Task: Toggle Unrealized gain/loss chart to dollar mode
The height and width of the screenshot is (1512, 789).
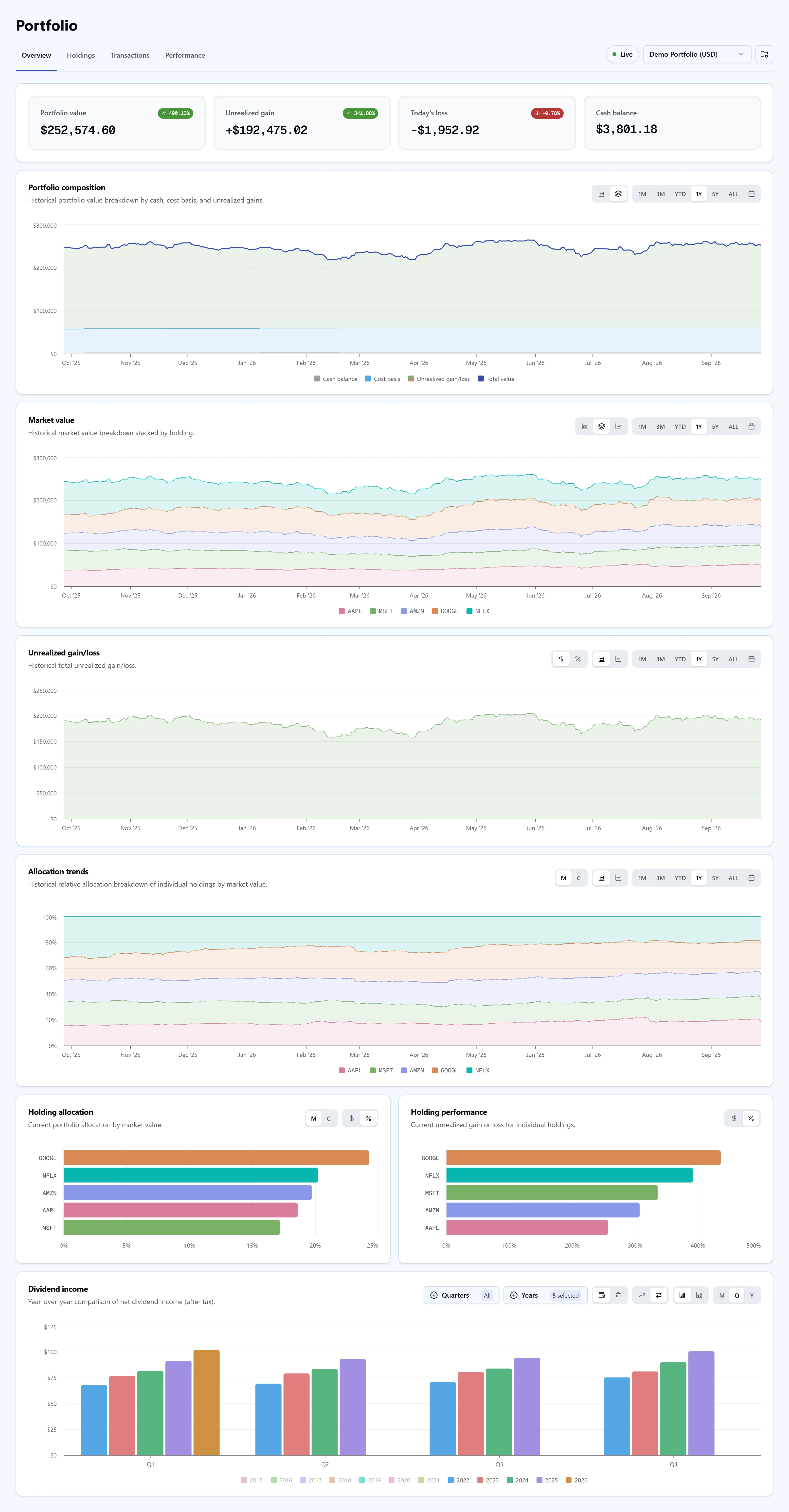Action: [x=561, y=659]
